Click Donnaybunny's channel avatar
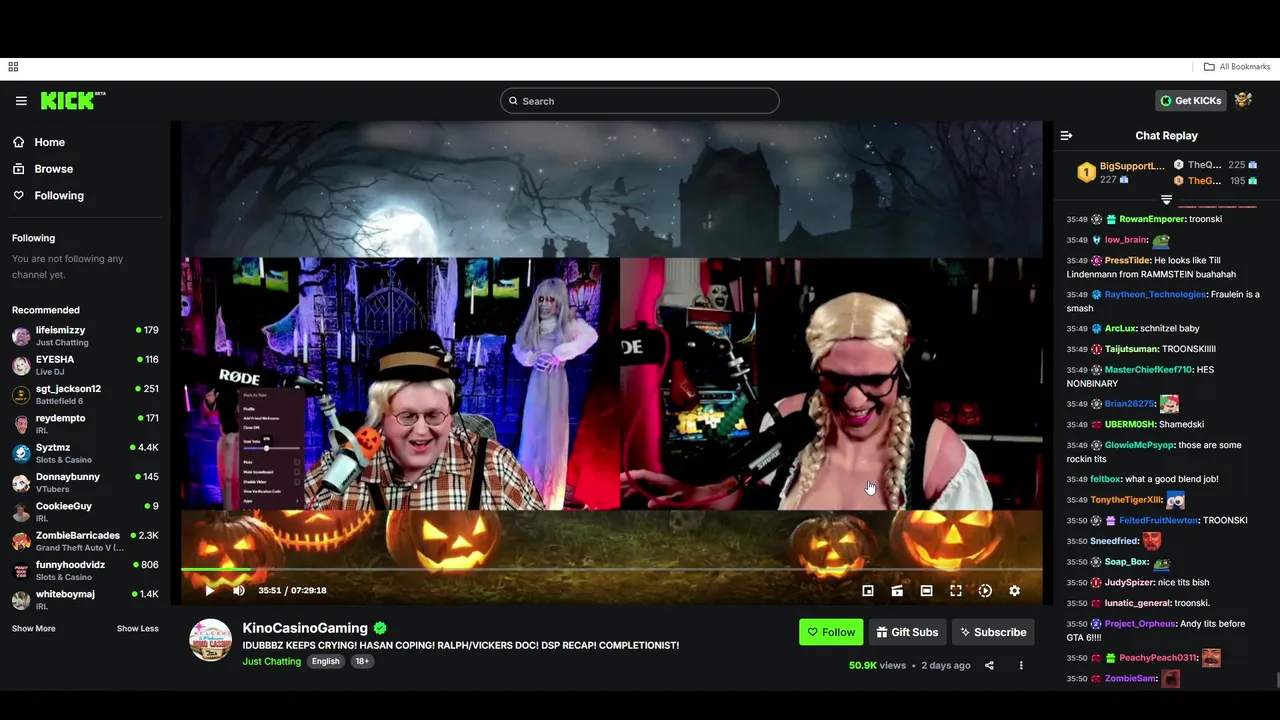 (x=21, y=483)
